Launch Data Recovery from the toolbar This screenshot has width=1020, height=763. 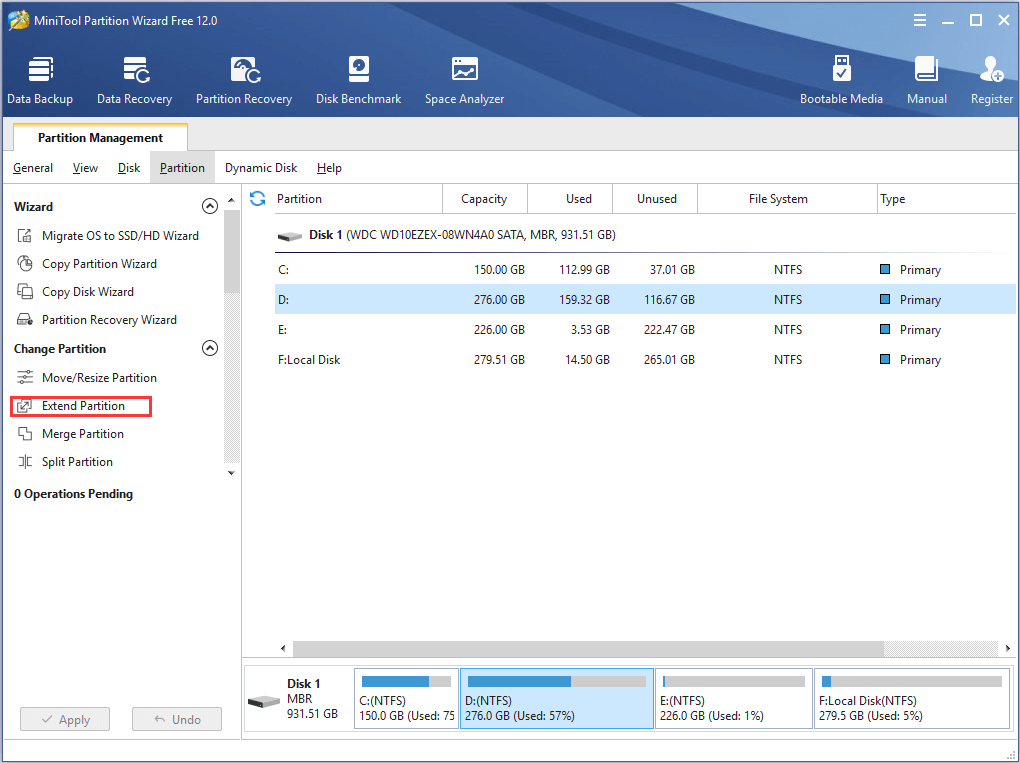point(135,80)
